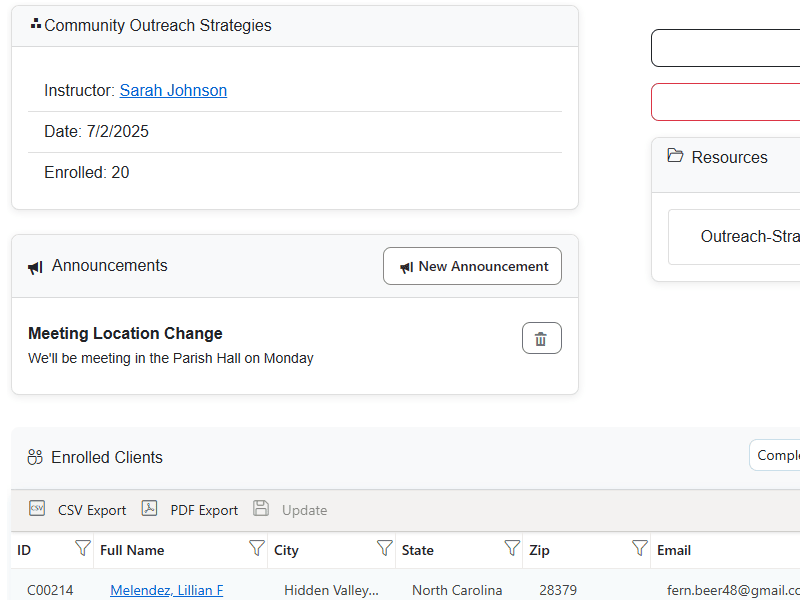Open the completion status dropdown
This screenshot has height=600, width=800.
(776, 455)
